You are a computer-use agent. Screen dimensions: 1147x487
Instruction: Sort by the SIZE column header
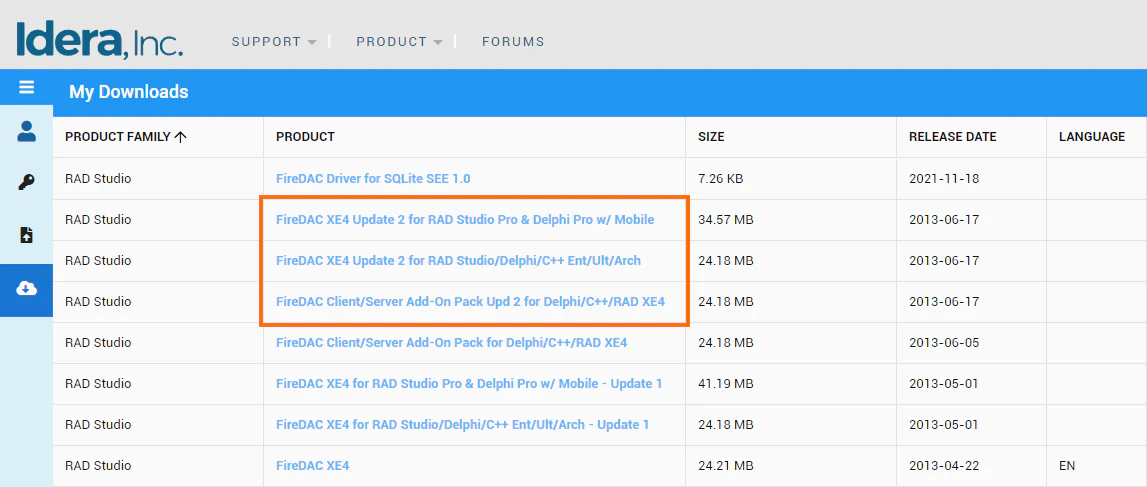click(711, 137)
